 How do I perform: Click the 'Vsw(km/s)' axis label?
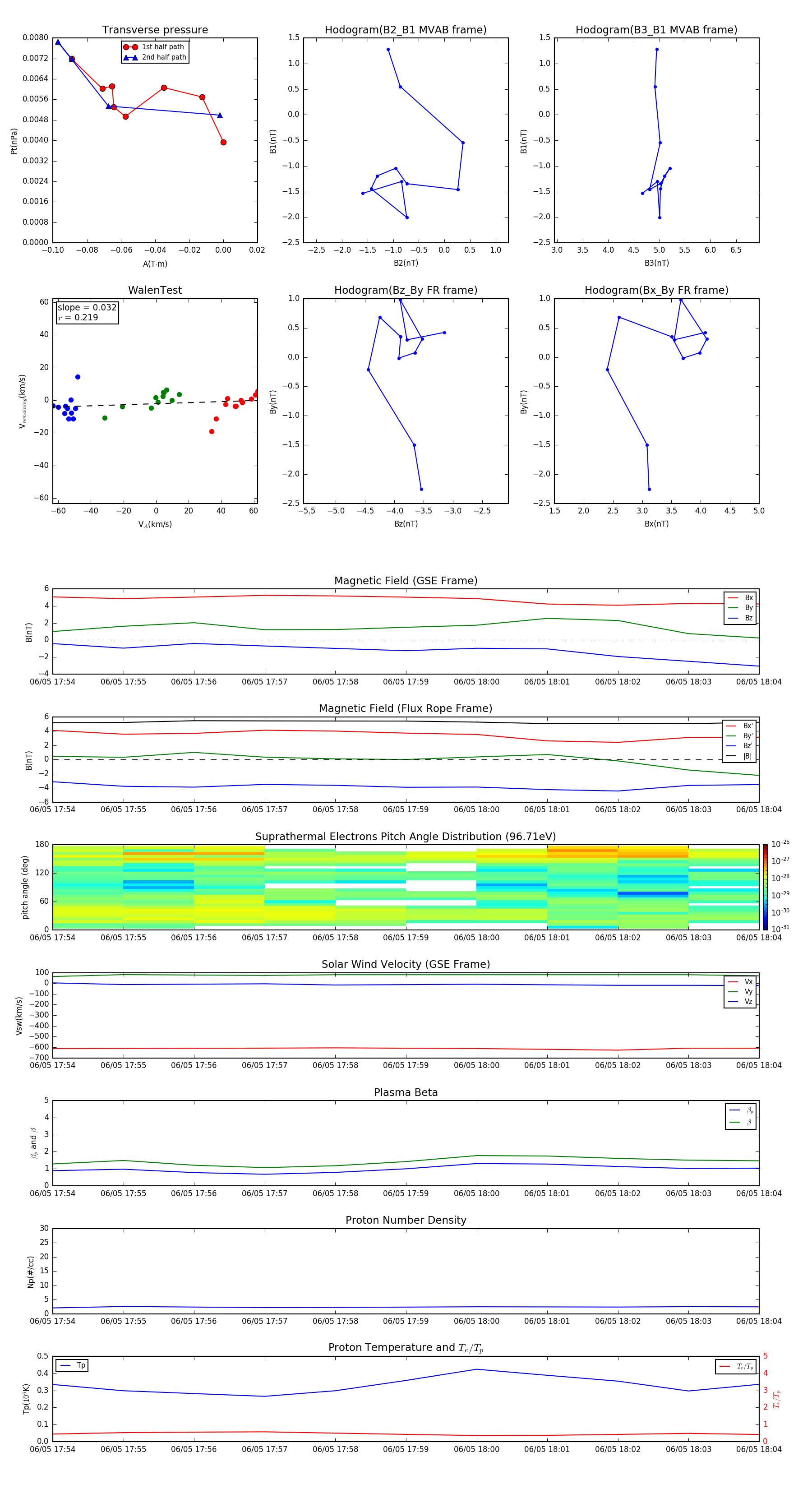click(x=18, y=1015)
